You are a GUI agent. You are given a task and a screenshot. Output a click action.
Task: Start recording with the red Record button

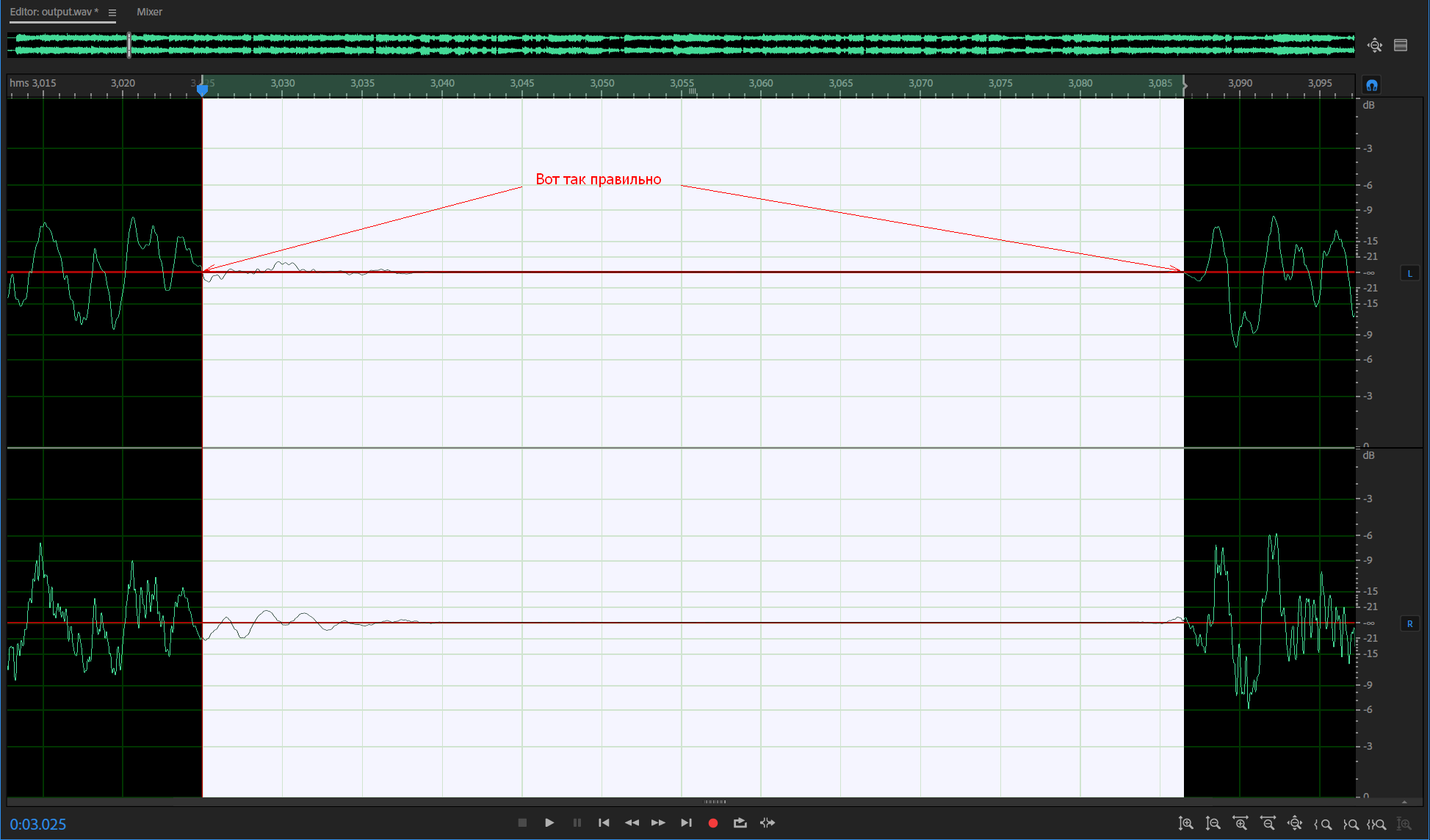[x=712, y=823]
